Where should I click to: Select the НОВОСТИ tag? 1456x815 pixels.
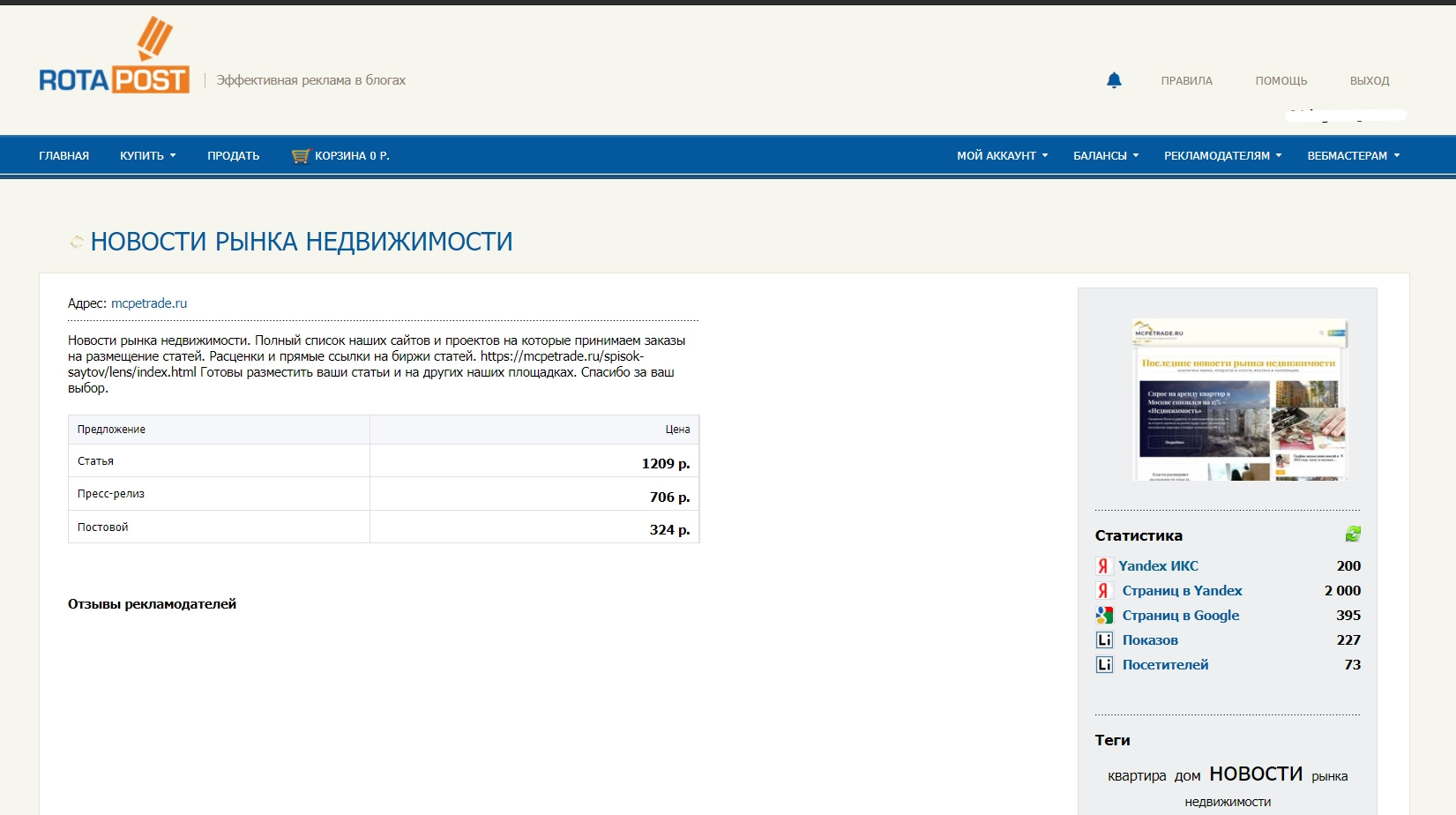click(1256, 774)
